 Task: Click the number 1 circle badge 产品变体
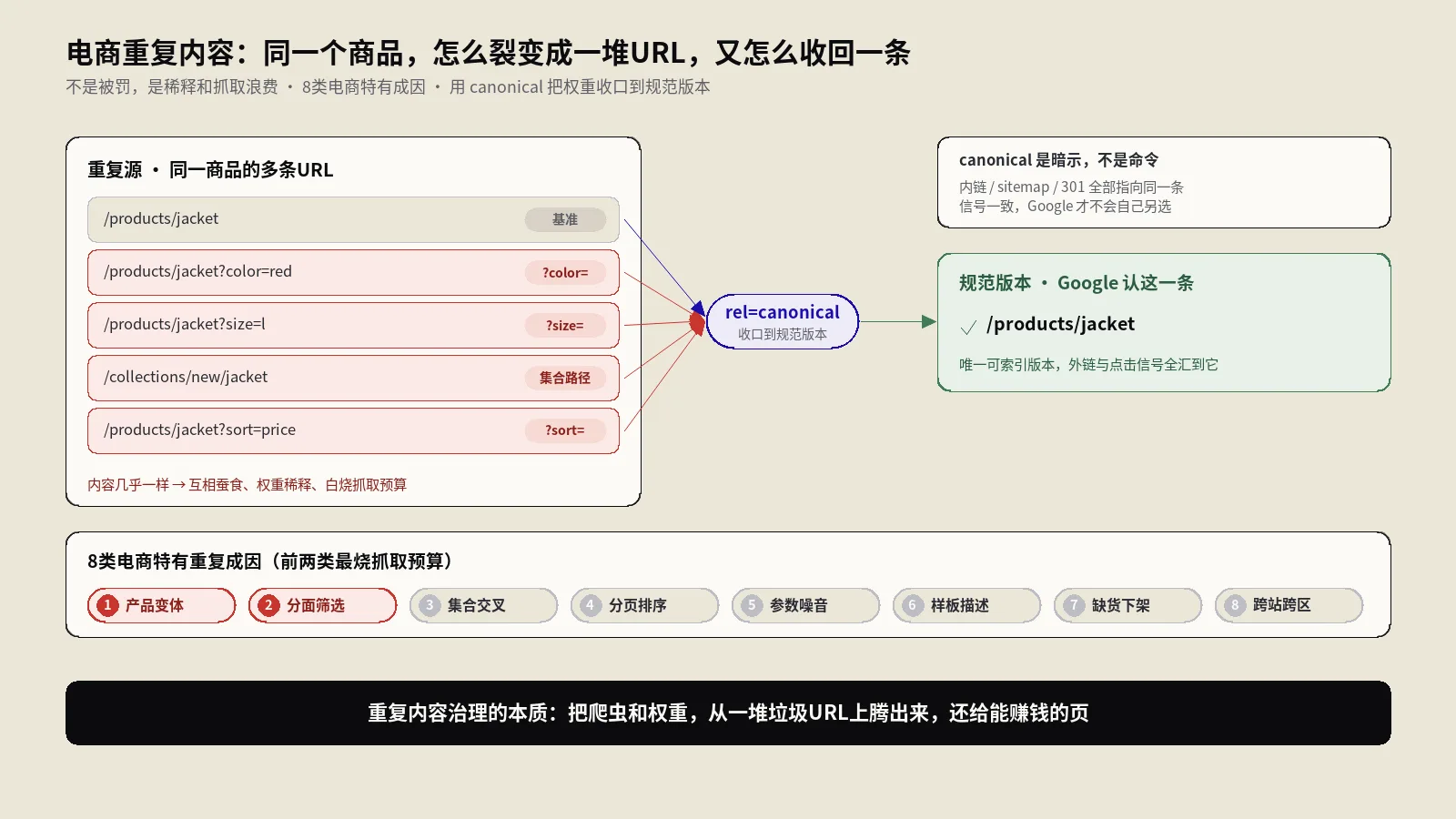click(x=107, y=605)
